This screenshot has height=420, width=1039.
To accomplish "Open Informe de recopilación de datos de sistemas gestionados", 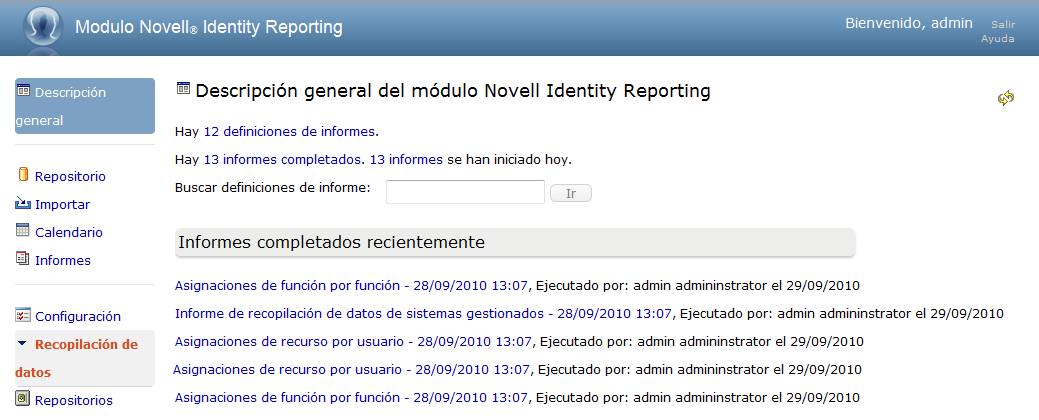I will coord(423,313).
